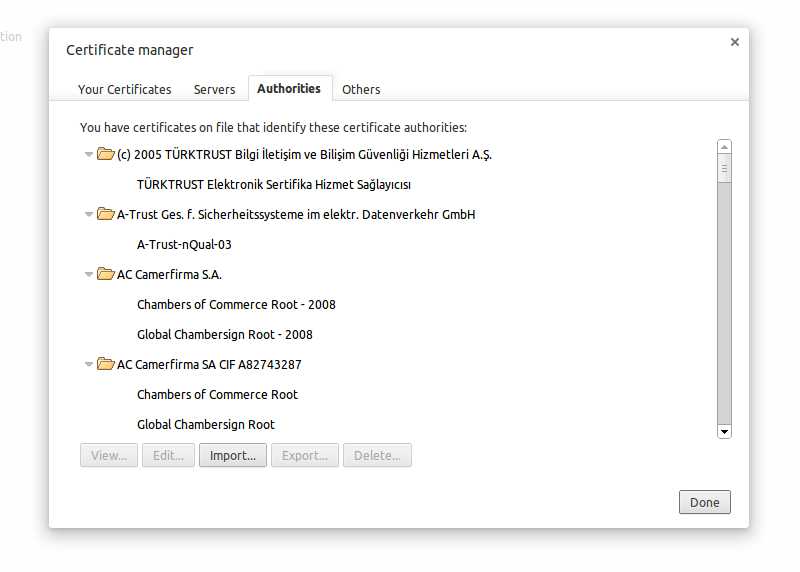Image resolution: width=800 pixels, height=572 pixels.
Task: Click the TÜRKTRUST Bilgi İletişim folder icon
Action: coord(106,154)
